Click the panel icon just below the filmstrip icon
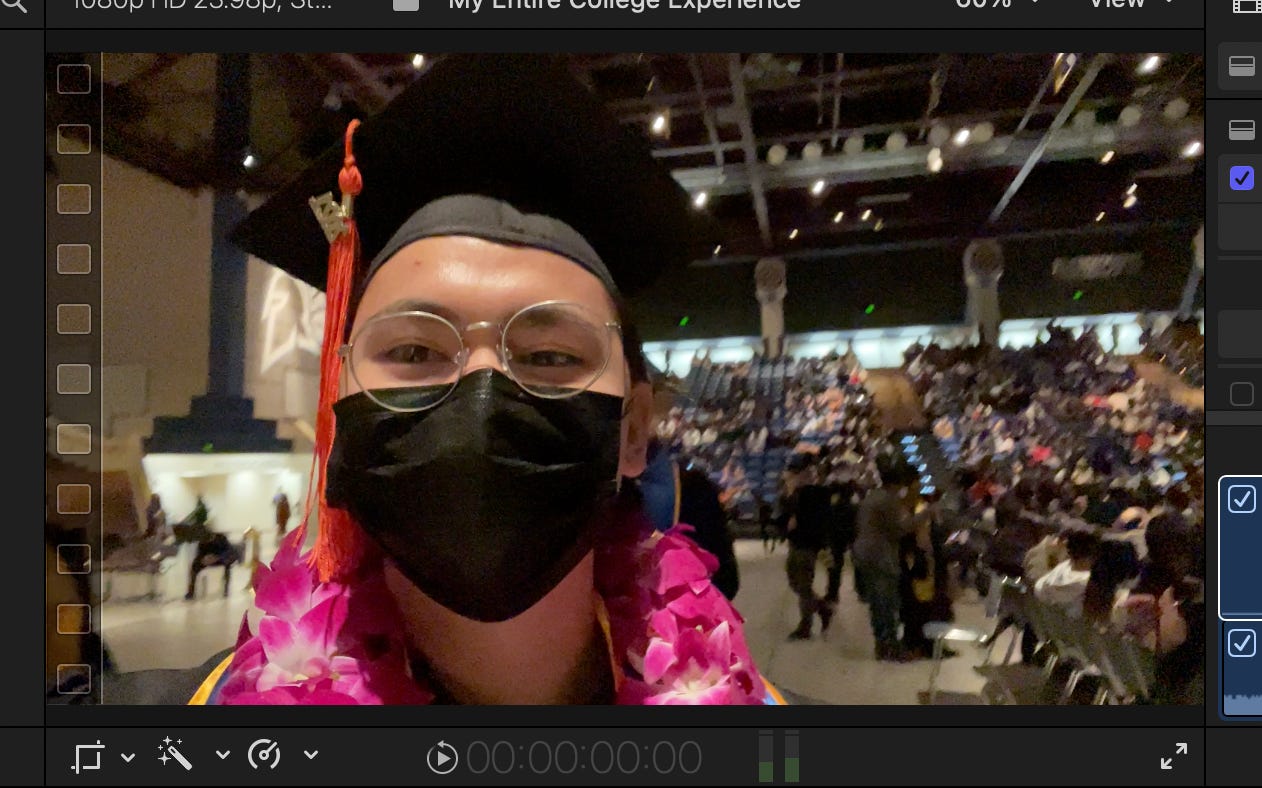The image size is (1262, 788). [x=1242, y=66]
